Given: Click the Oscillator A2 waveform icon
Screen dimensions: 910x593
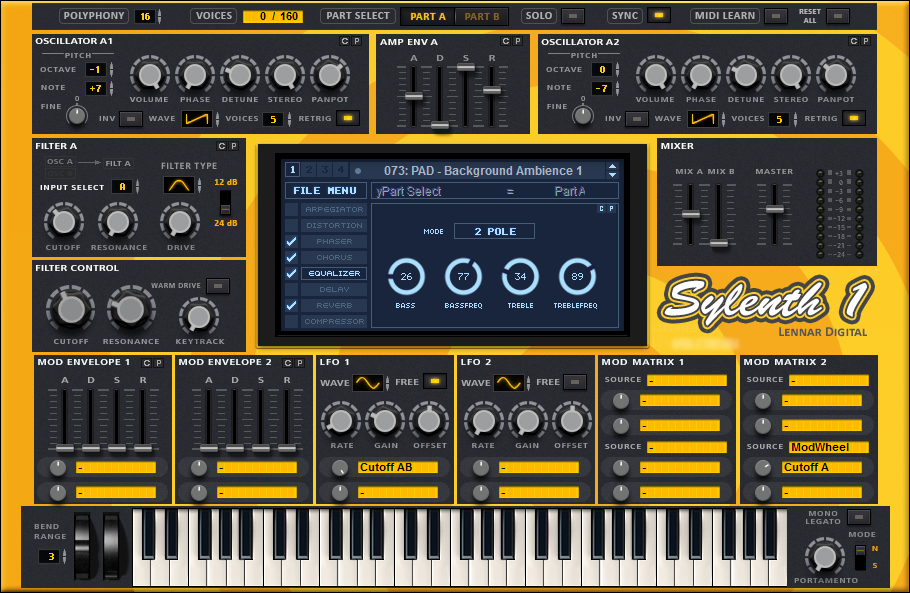Looking at the screenshot, I should click(702, 119).
